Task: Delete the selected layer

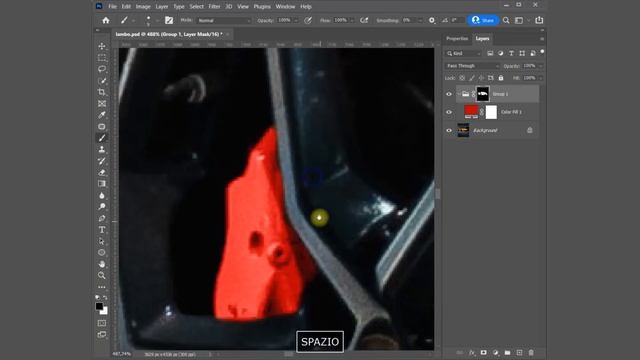Action: 531,352
